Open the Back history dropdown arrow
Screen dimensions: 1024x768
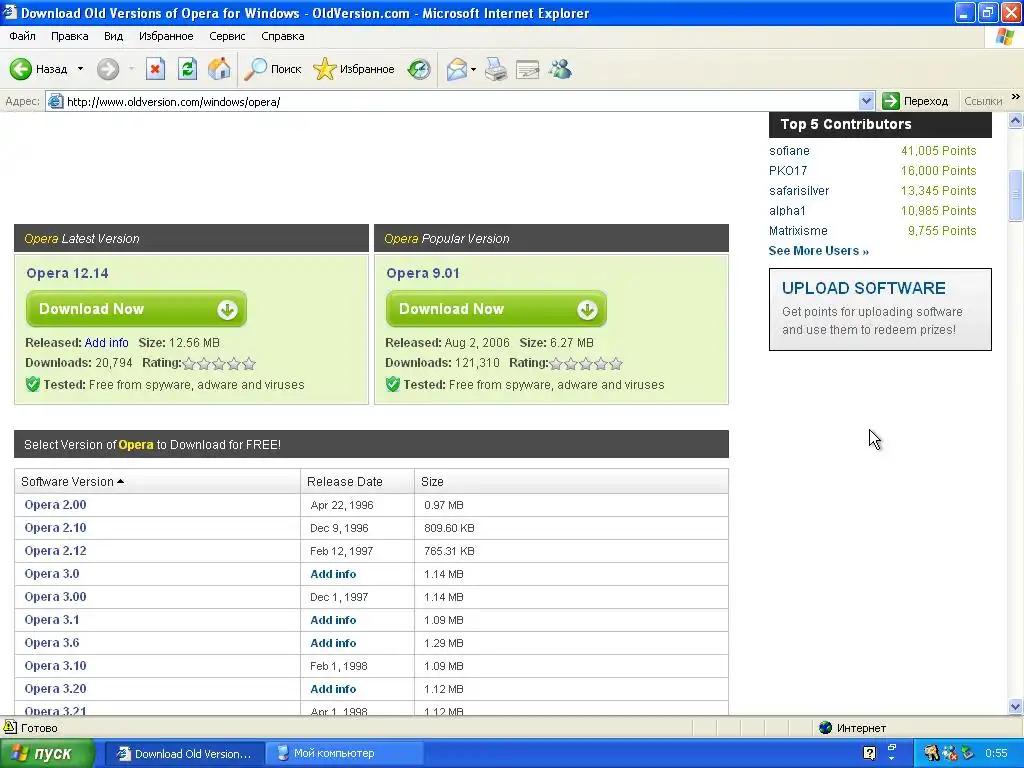pyautogui.click(x=80, y=69)
